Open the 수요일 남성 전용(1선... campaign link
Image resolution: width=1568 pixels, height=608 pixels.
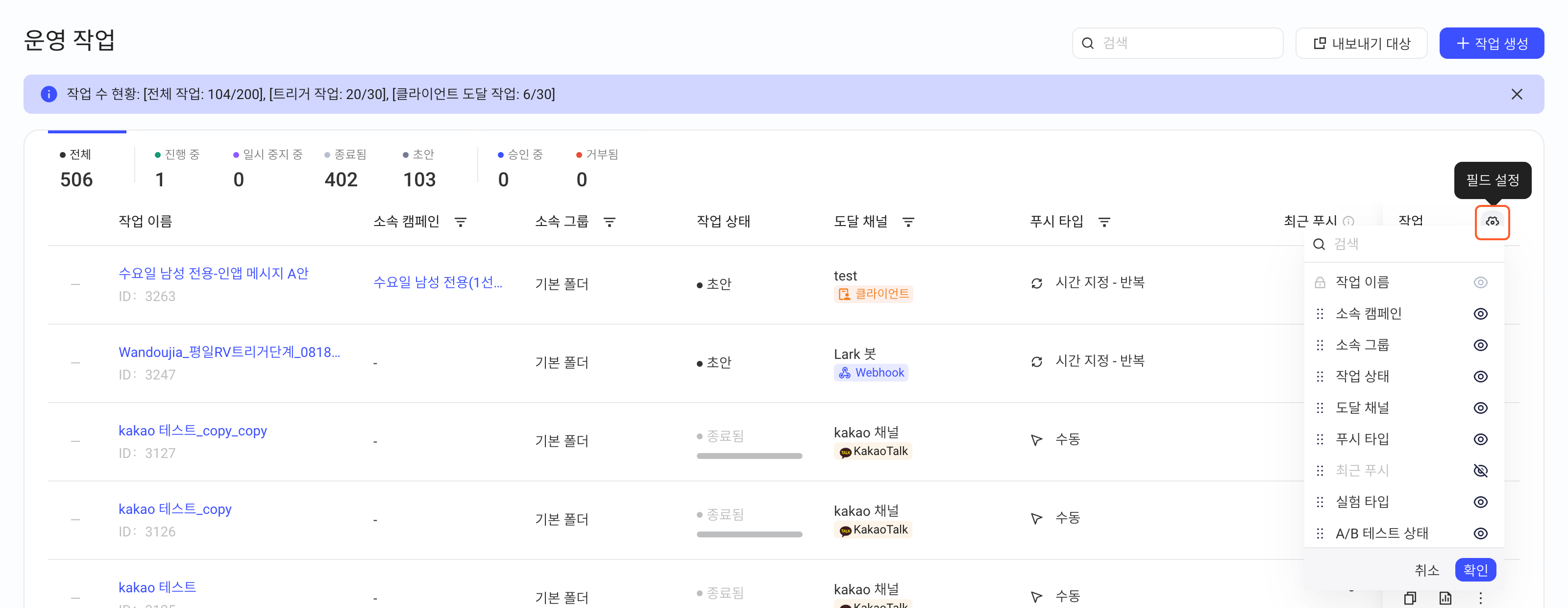[x=438, y=282]
